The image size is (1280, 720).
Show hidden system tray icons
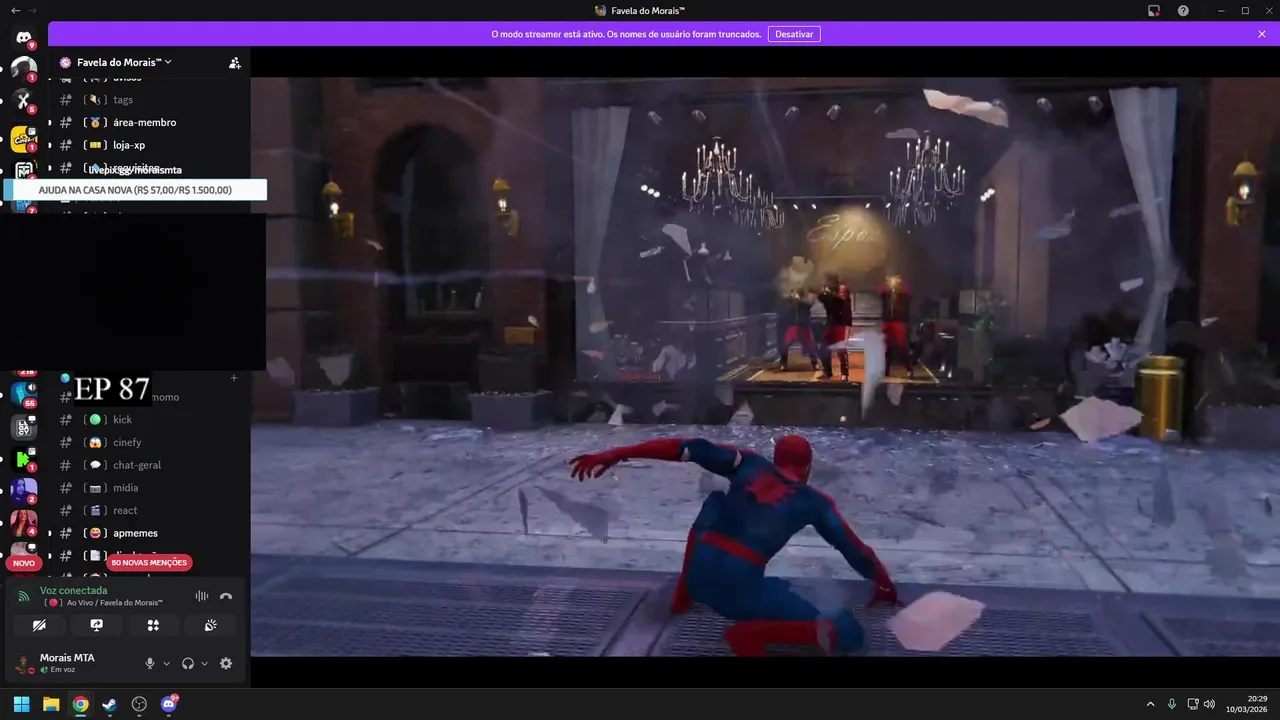(x=1150, y=704)
